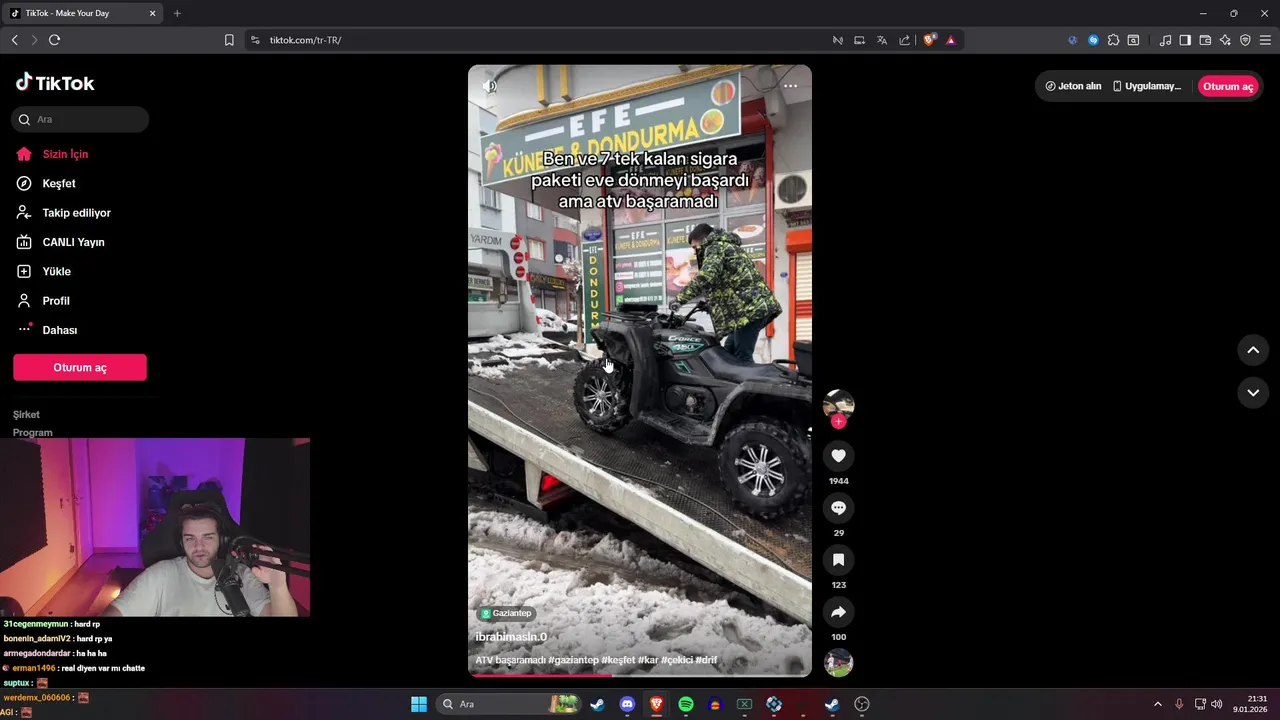Screen dimensions: 1280x720
Task: Open video three-dot options menu
Action: (790, 86)
